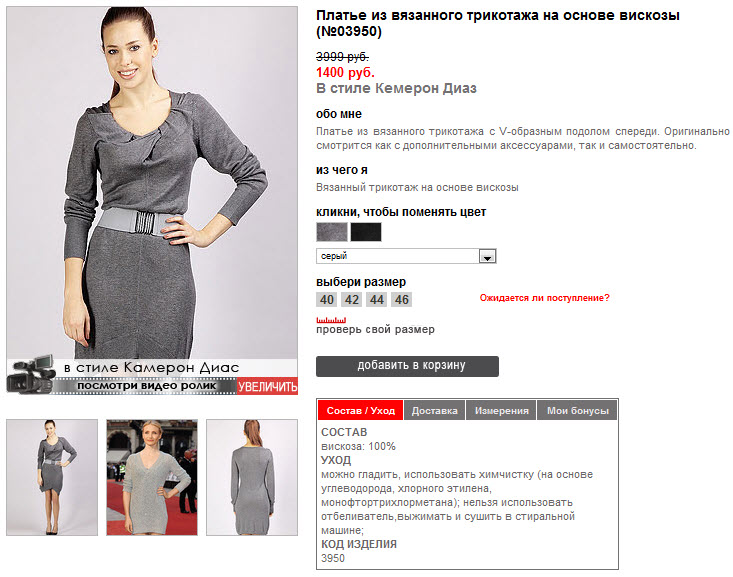Click the video camera icon
733x577 pixels.
(31, 375)
